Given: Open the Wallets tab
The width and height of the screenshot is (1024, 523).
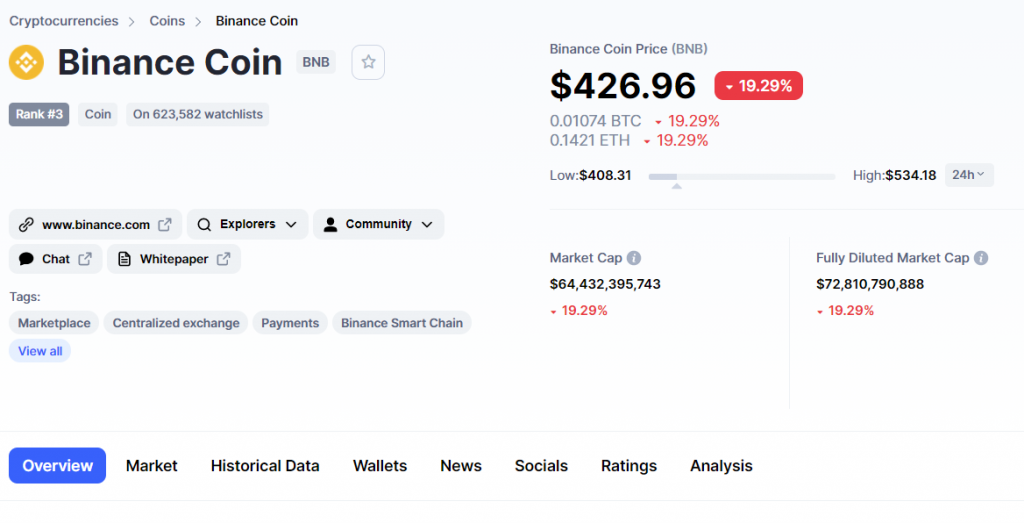Looking at the screenshot, I should (x=380, y=466).
